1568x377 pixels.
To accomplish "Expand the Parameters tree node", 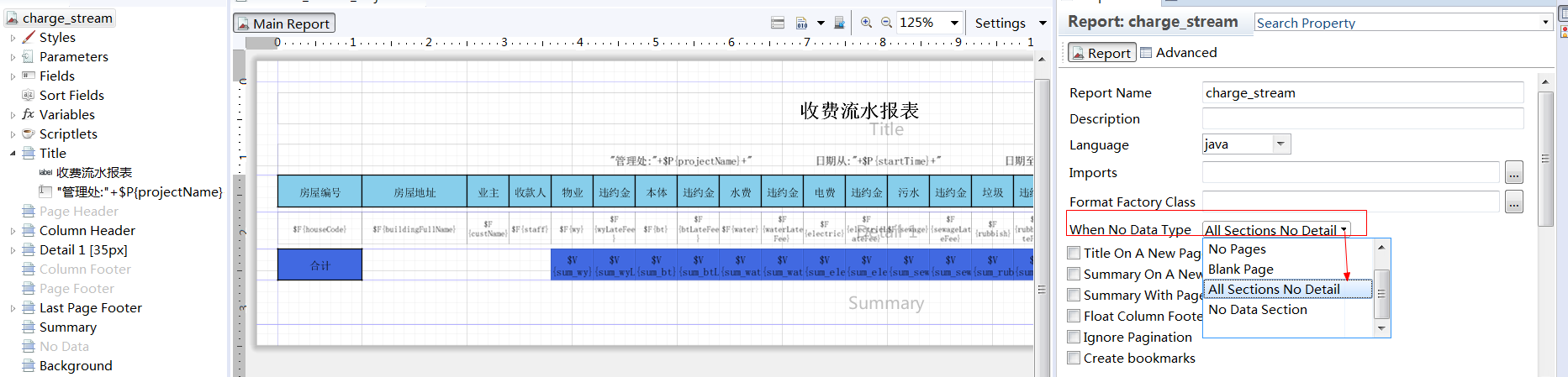I will click(13, 57).
